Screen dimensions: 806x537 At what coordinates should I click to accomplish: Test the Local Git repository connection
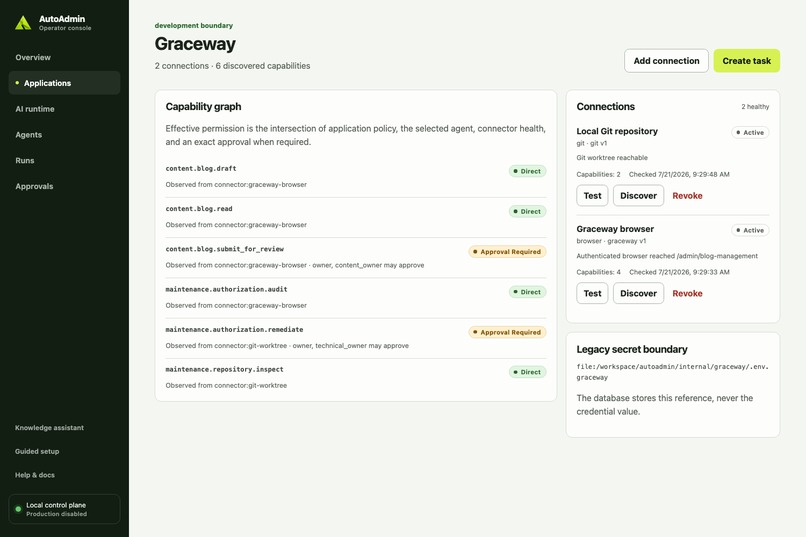coord(592,196)
